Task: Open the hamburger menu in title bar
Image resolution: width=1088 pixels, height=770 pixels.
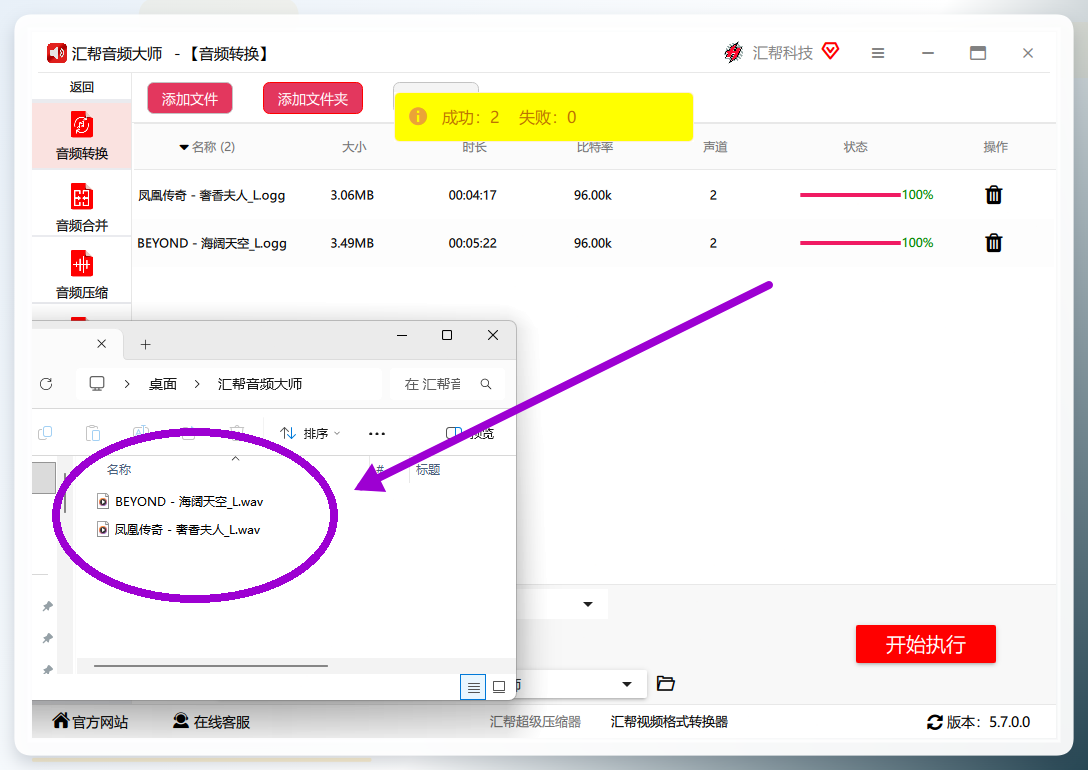Action: click(x=878, y=53)
